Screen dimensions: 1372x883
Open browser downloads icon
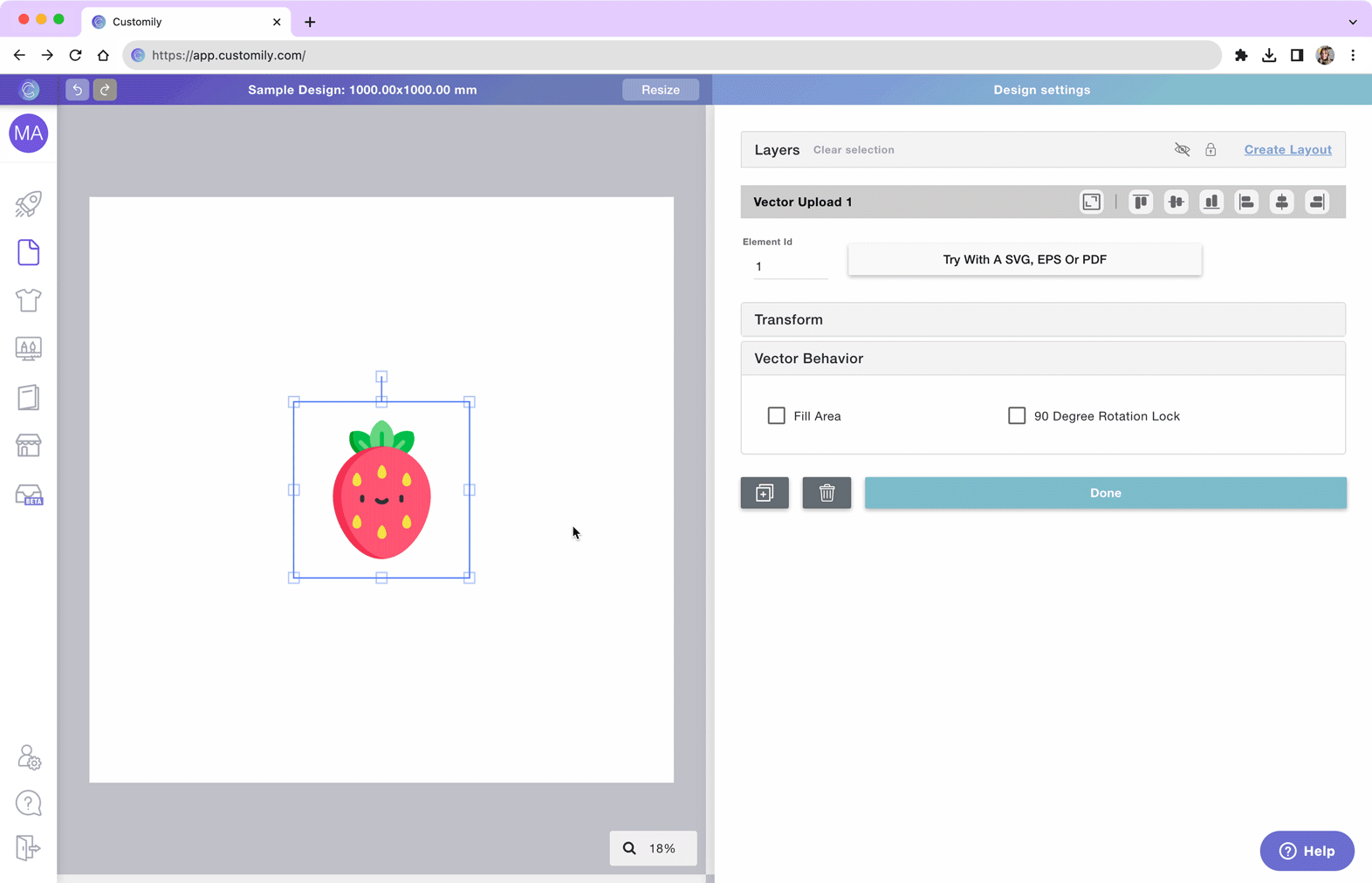click(1269, 55)
